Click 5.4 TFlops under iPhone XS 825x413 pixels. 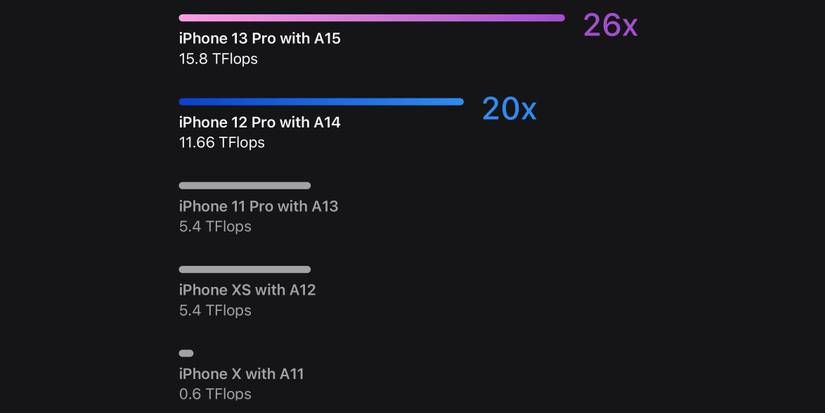pyautogui.click(x=215, y=311)
